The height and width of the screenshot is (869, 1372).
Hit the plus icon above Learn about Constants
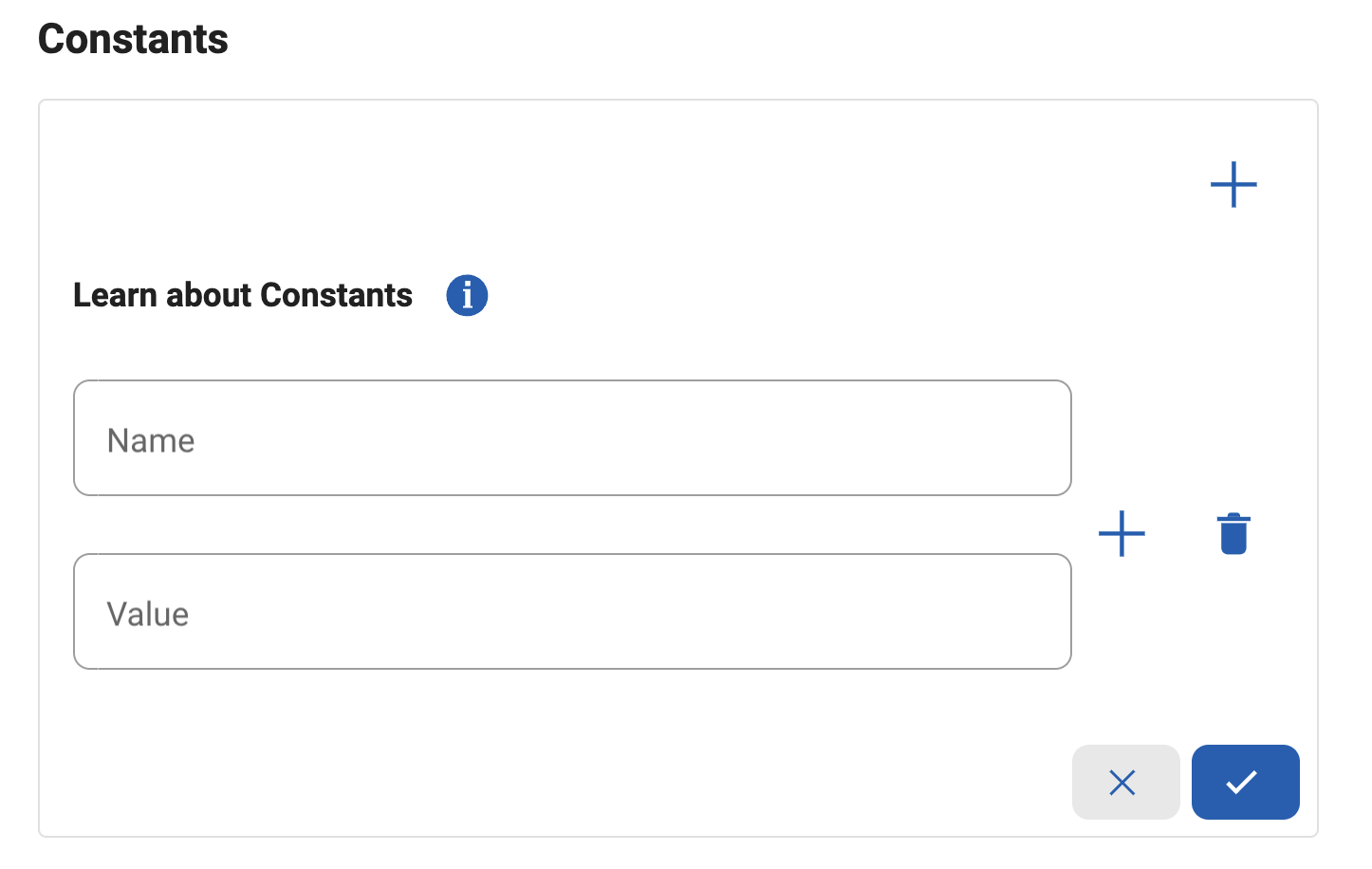[1233, 184]
